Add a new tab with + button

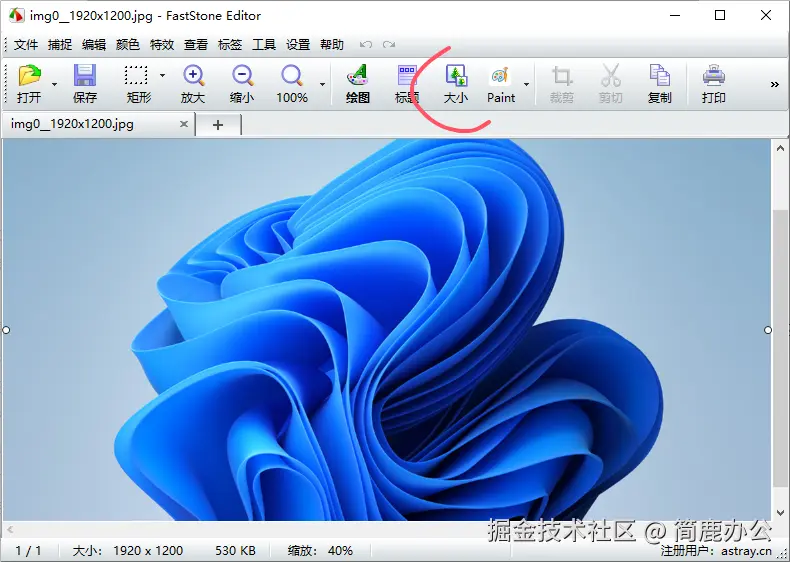click(x=218, y=125)
